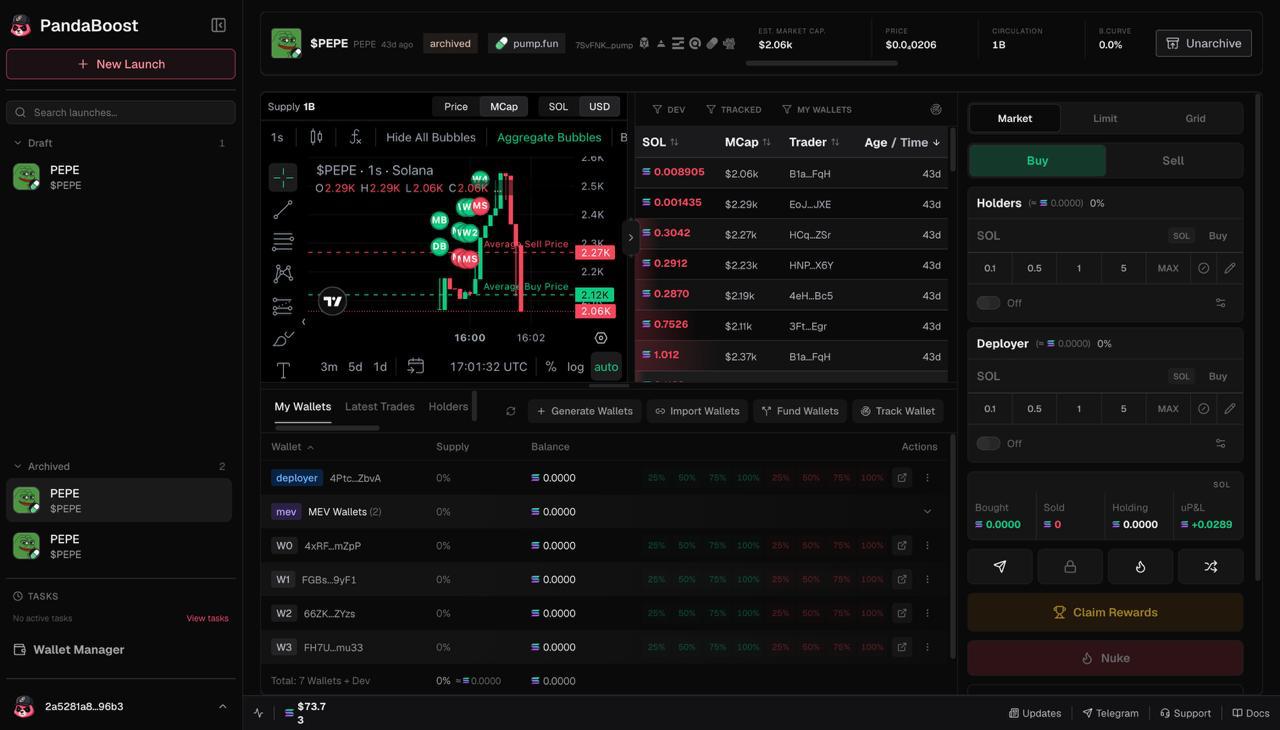Image resolution: width=1280 pixels, height=730 pixels.
Task: Click the Claim Rewards button
Action: point(1105,612)
